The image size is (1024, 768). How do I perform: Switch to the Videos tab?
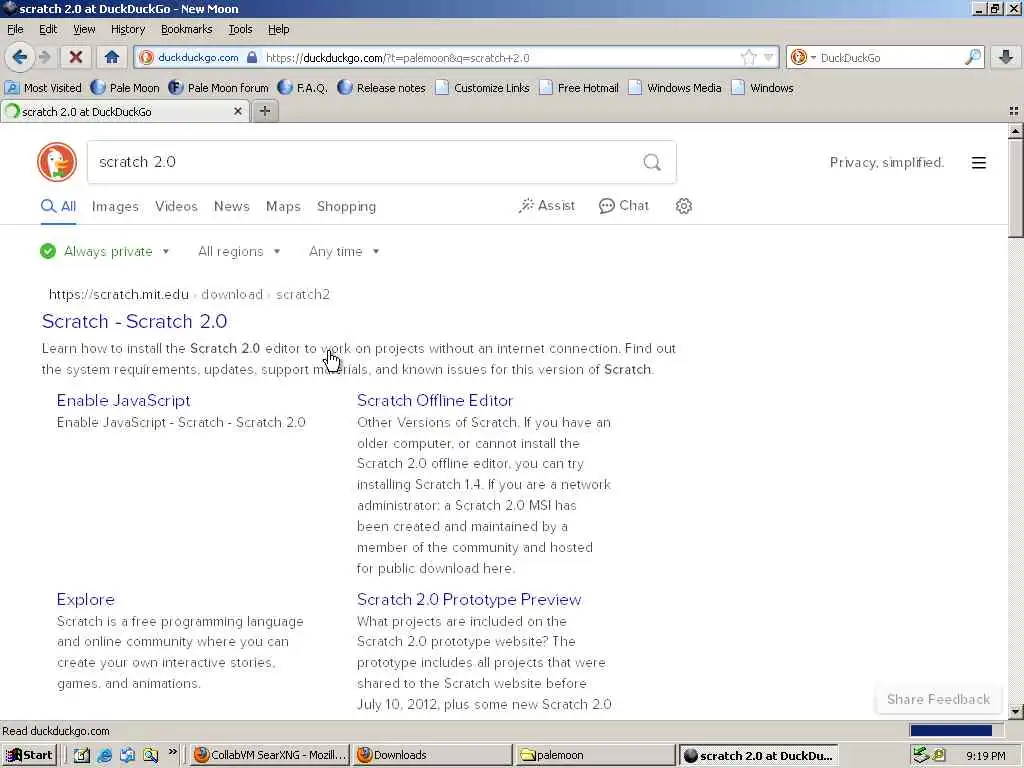click(176, 206)
